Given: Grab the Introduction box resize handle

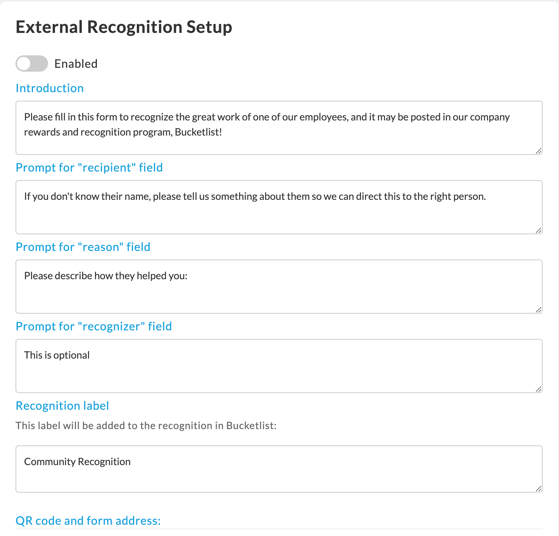Looking at the screenshot, I should [538, 151].
